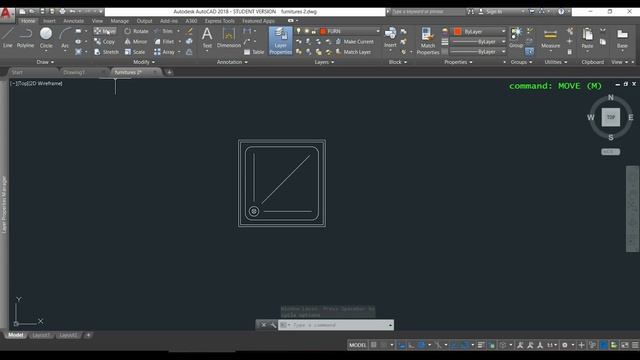This screenshot has width=640, height=360.
Task: Open the linetype ByLayer dropdown
Action: (x=503, y=52)
